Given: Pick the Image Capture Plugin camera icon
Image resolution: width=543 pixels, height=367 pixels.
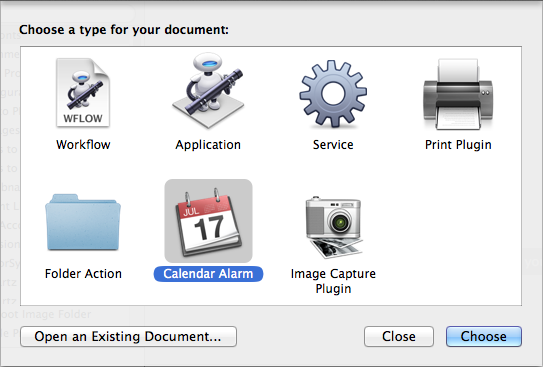Looking at the screenshot, I should click(333, 227).
